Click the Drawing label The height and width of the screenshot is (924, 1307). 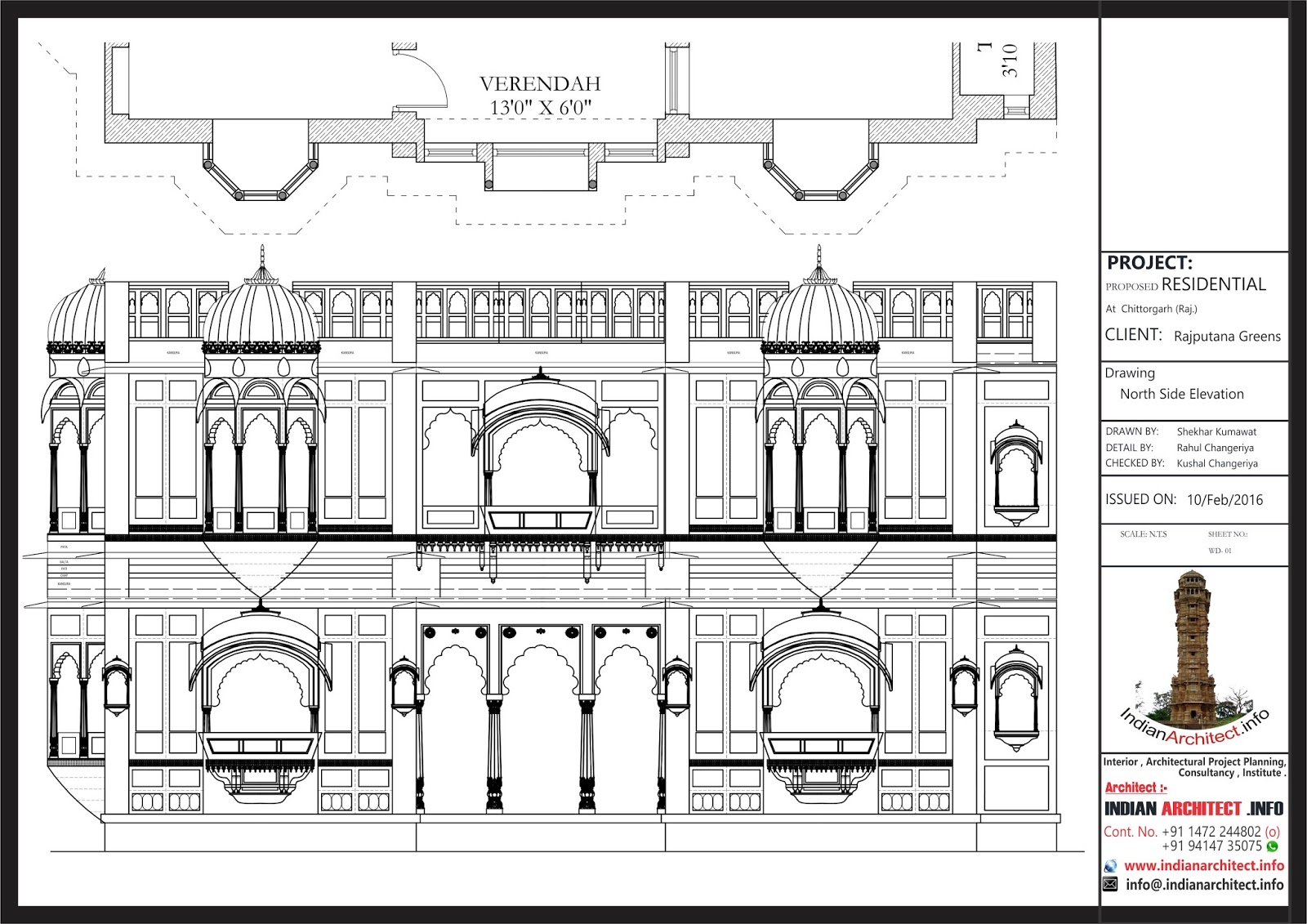(x=1130, y=373)
